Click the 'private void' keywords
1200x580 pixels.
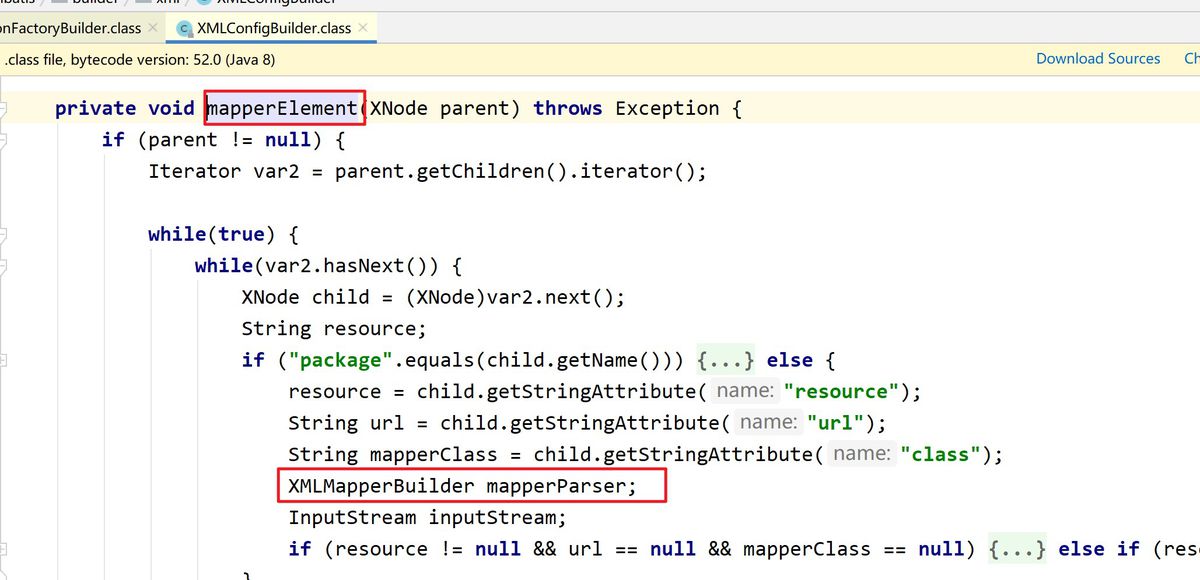pyautogui.click(x=124, y=108)
